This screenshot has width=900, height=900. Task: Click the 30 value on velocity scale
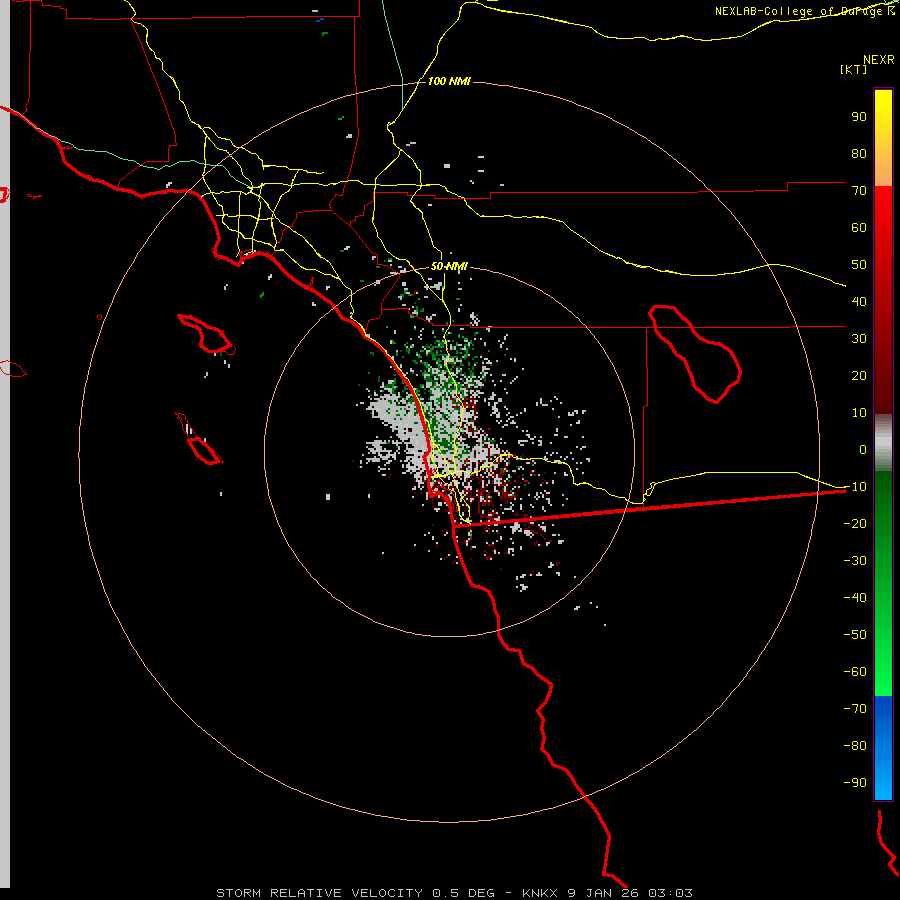click(x=859, y=339)
